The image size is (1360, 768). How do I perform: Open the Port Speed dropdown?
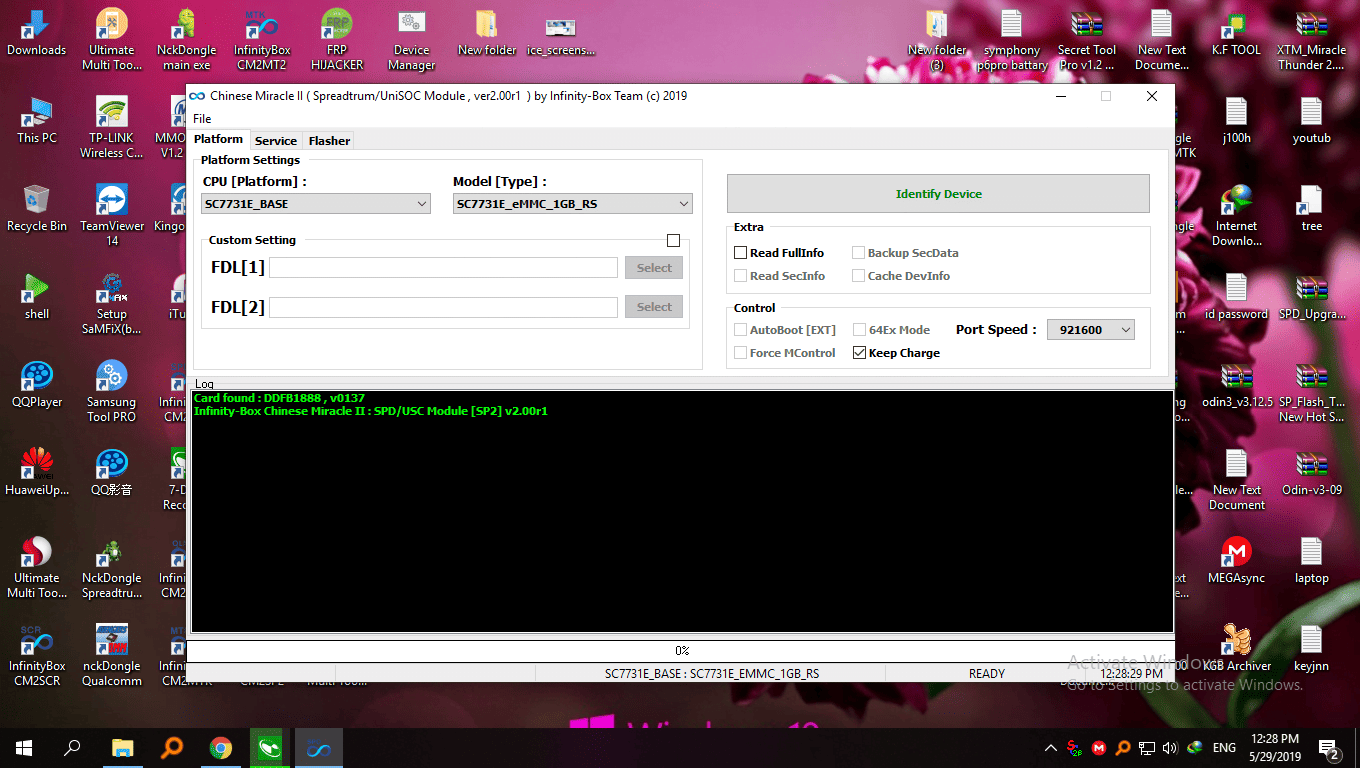click(1090, 330)
